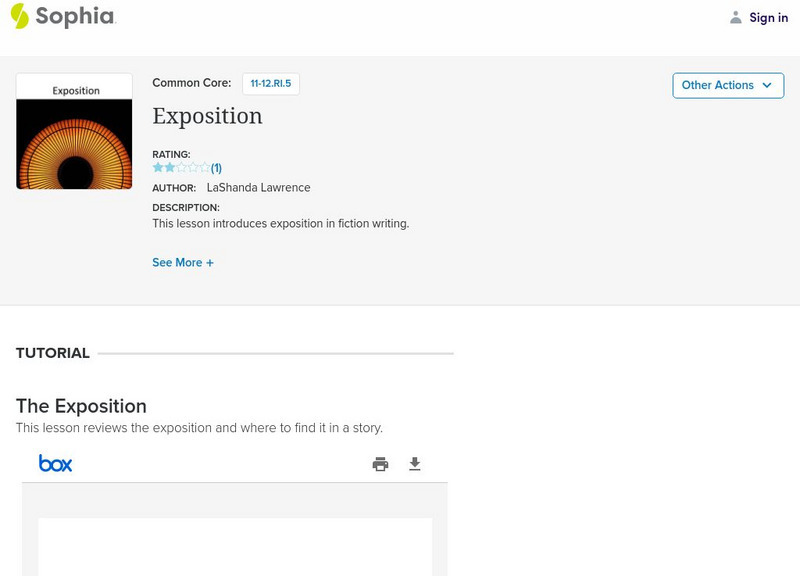Viewport: 800px width, 576px height.
Task: Click the rating count (1) link
Action: tap(216, 168)
